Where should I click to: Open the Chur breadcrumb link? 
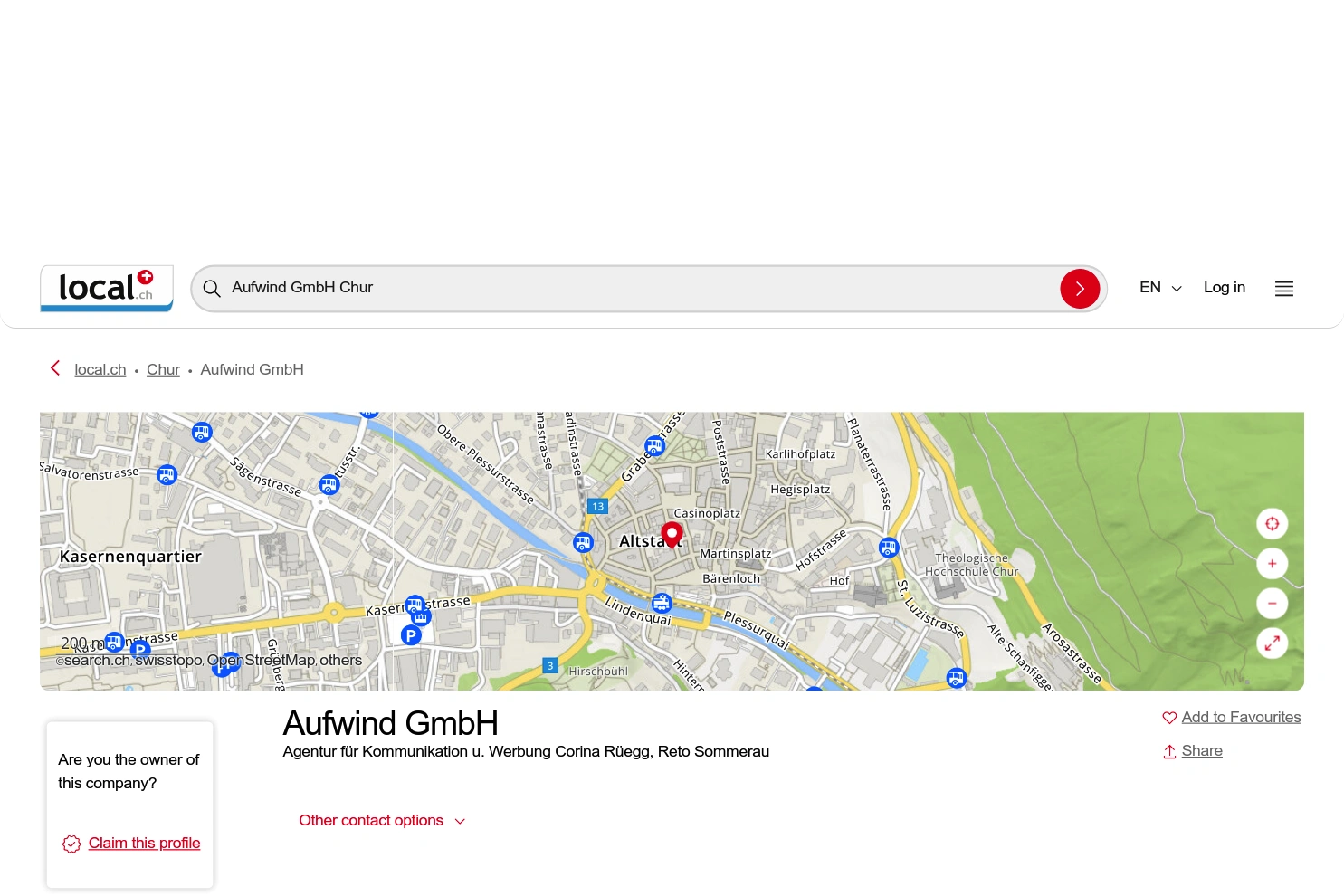tap(163, 369)
